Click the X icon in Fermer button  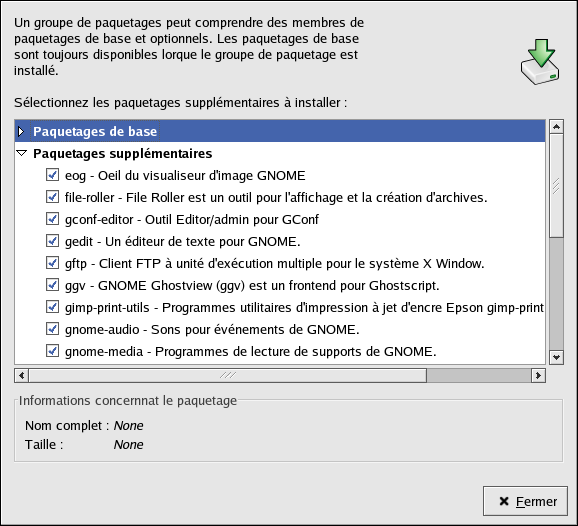tap(504, 501)
